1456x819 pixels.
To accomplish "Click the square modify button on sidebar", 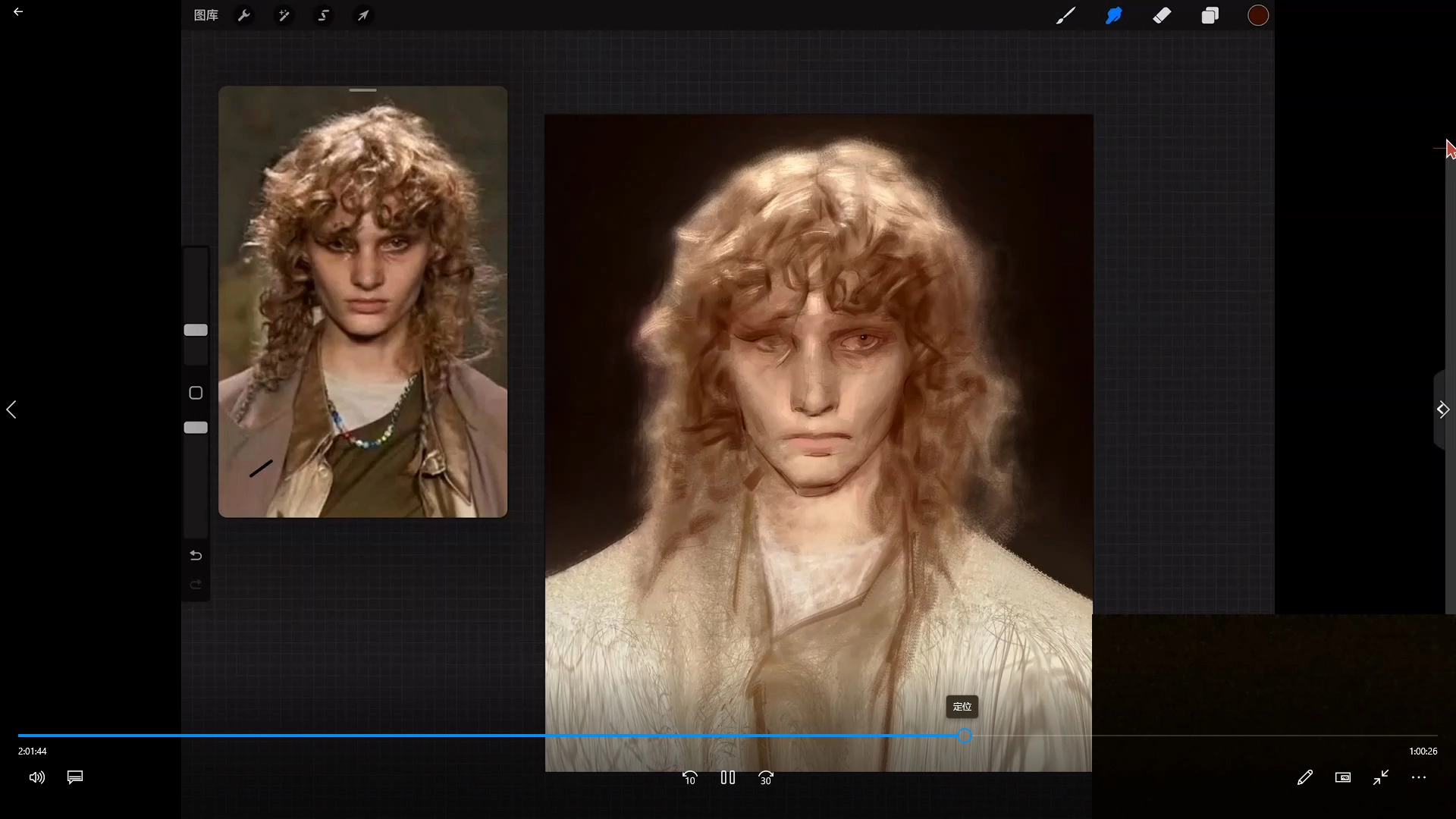I will [196, 393].
